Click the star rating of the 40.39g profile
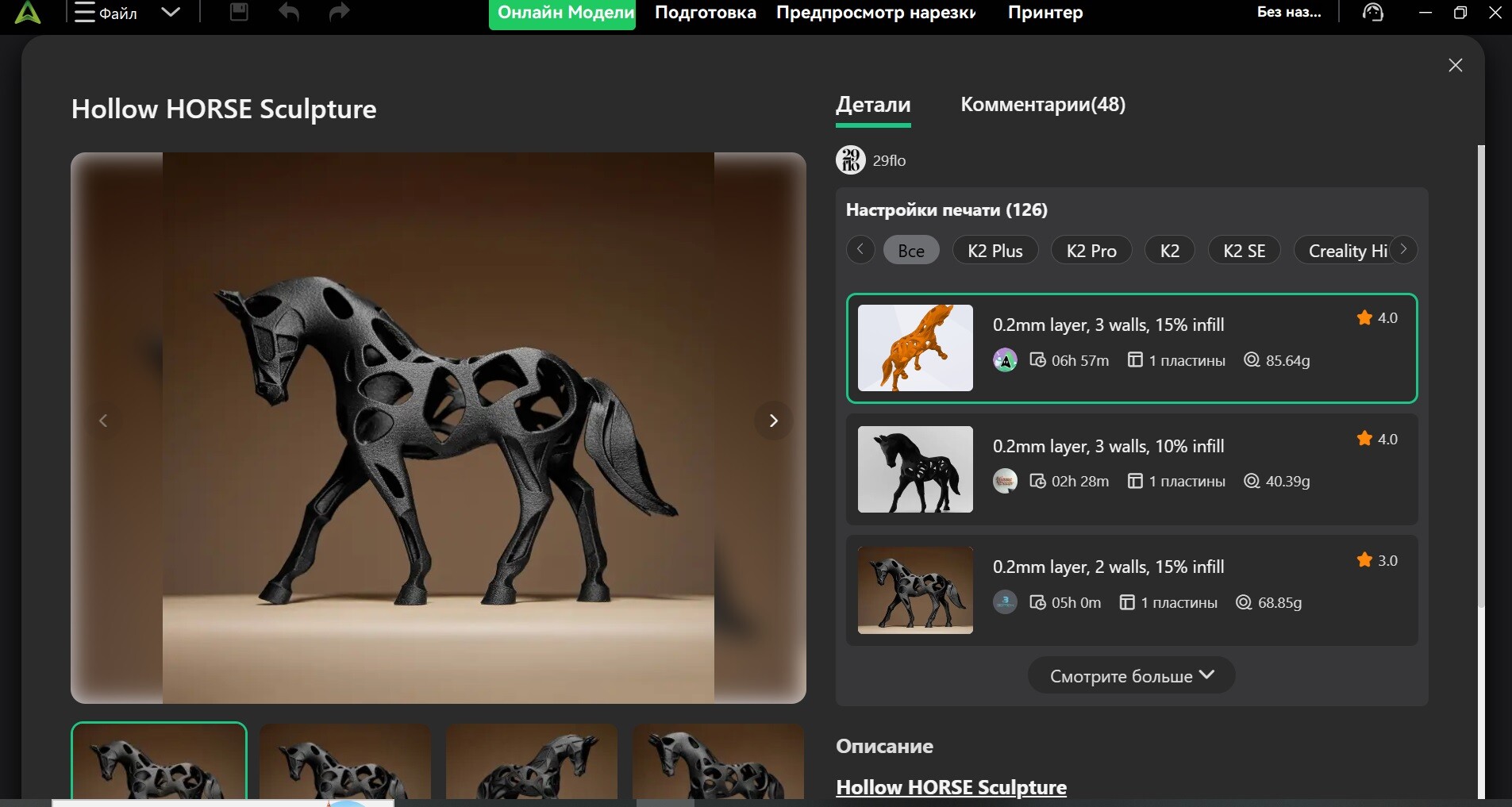The image size is (1512, 807). tap(1377, 439)
